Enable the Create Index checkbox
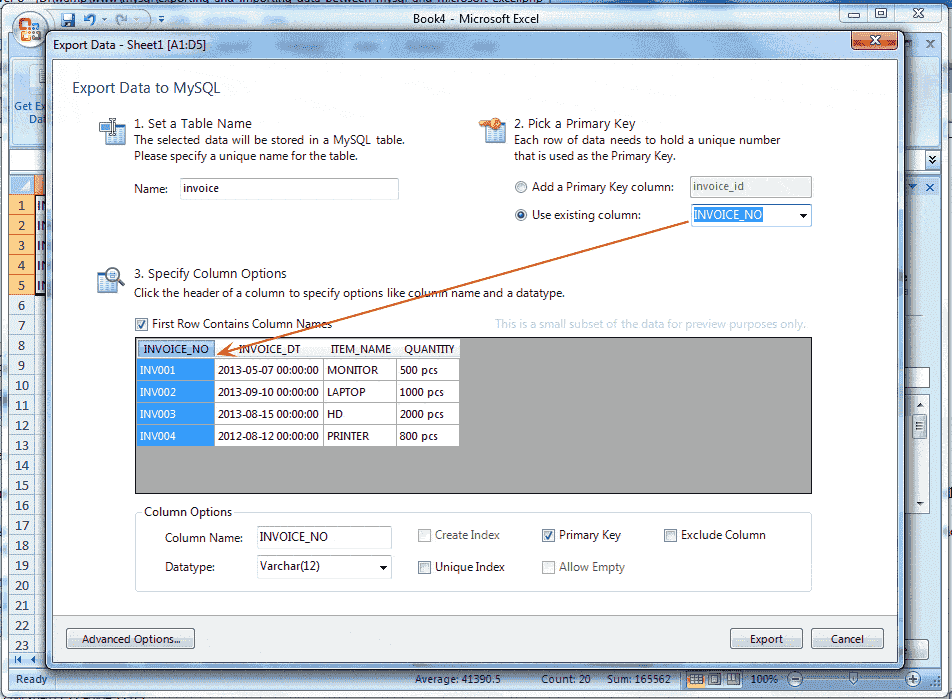Screen dimensions: 952x699 pos(424,536)
